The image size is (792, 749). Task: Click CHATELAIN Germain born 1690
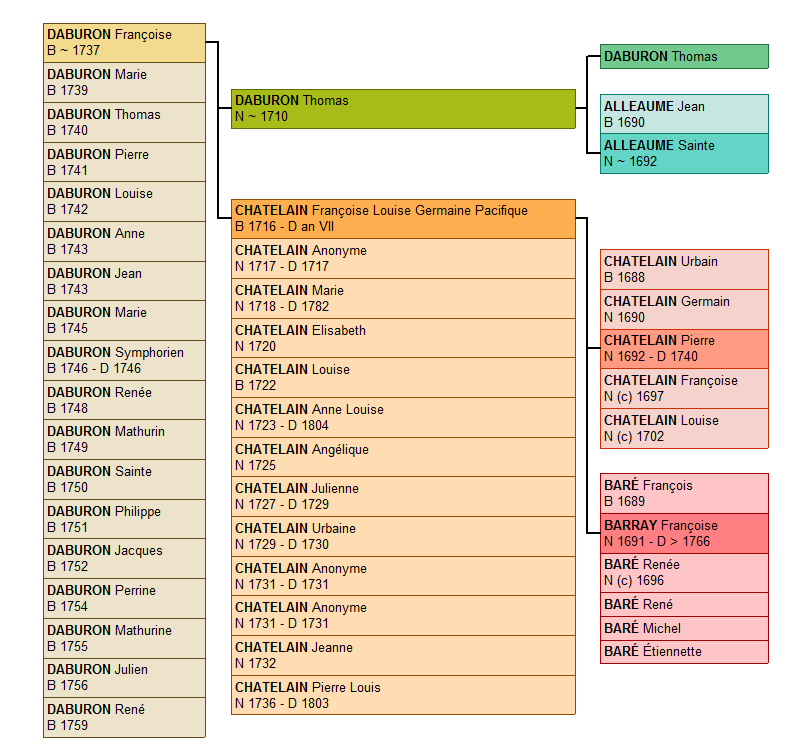click(684, 309)
